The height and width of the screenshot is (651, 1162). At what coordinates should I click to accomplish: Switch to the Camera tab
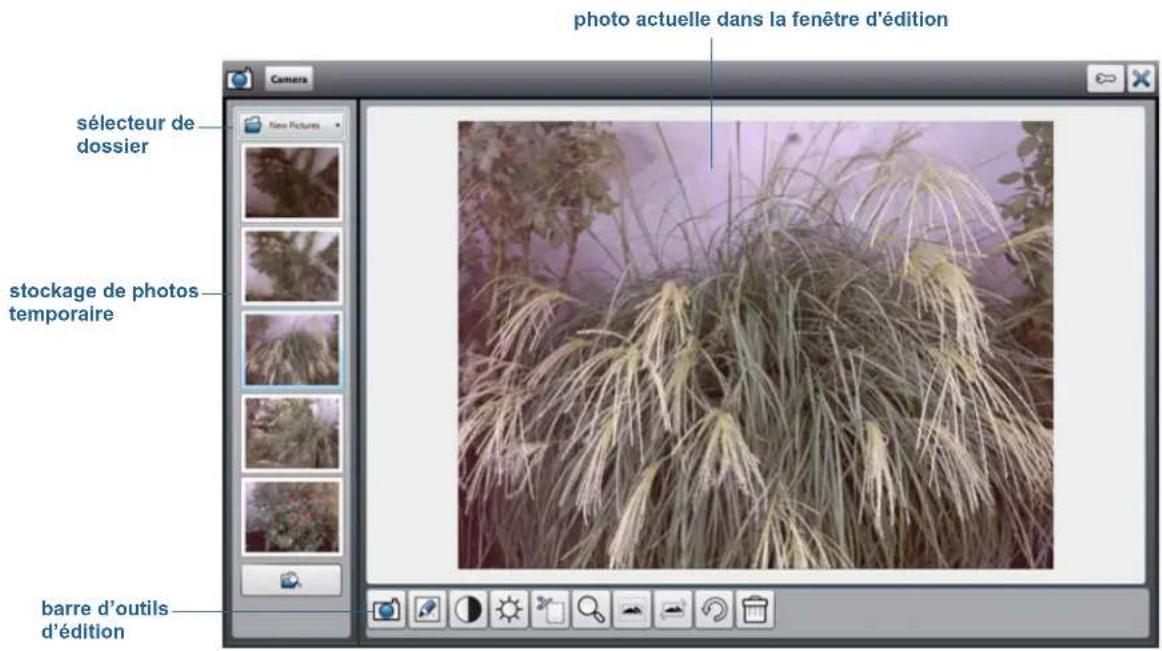coord(289,77)
